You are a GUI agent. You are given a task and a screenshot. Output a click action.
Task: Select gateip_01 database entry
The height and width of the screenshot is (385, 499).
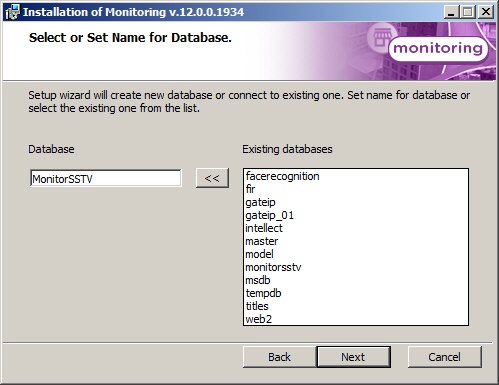[x=269, y=215]
